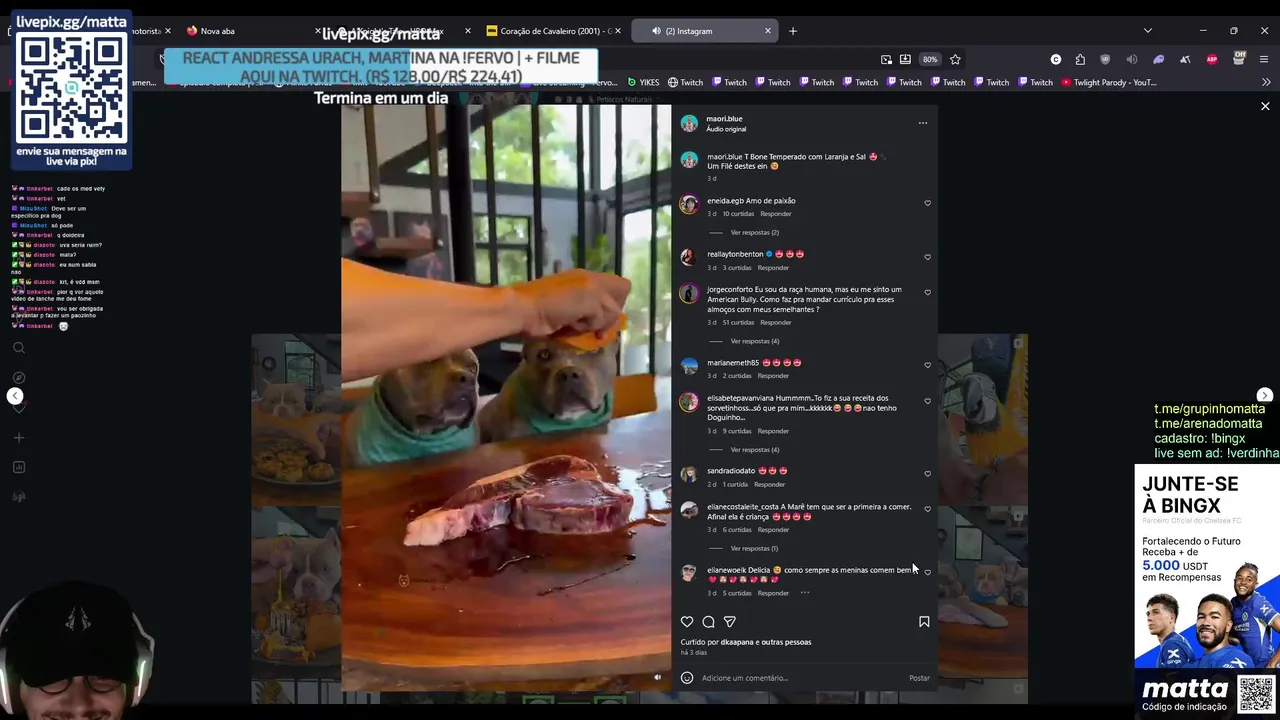Viewport: 1280px width, 720px height.
Task: Open the extension icon with Off badge
Action: click(x=1239, y=58)
